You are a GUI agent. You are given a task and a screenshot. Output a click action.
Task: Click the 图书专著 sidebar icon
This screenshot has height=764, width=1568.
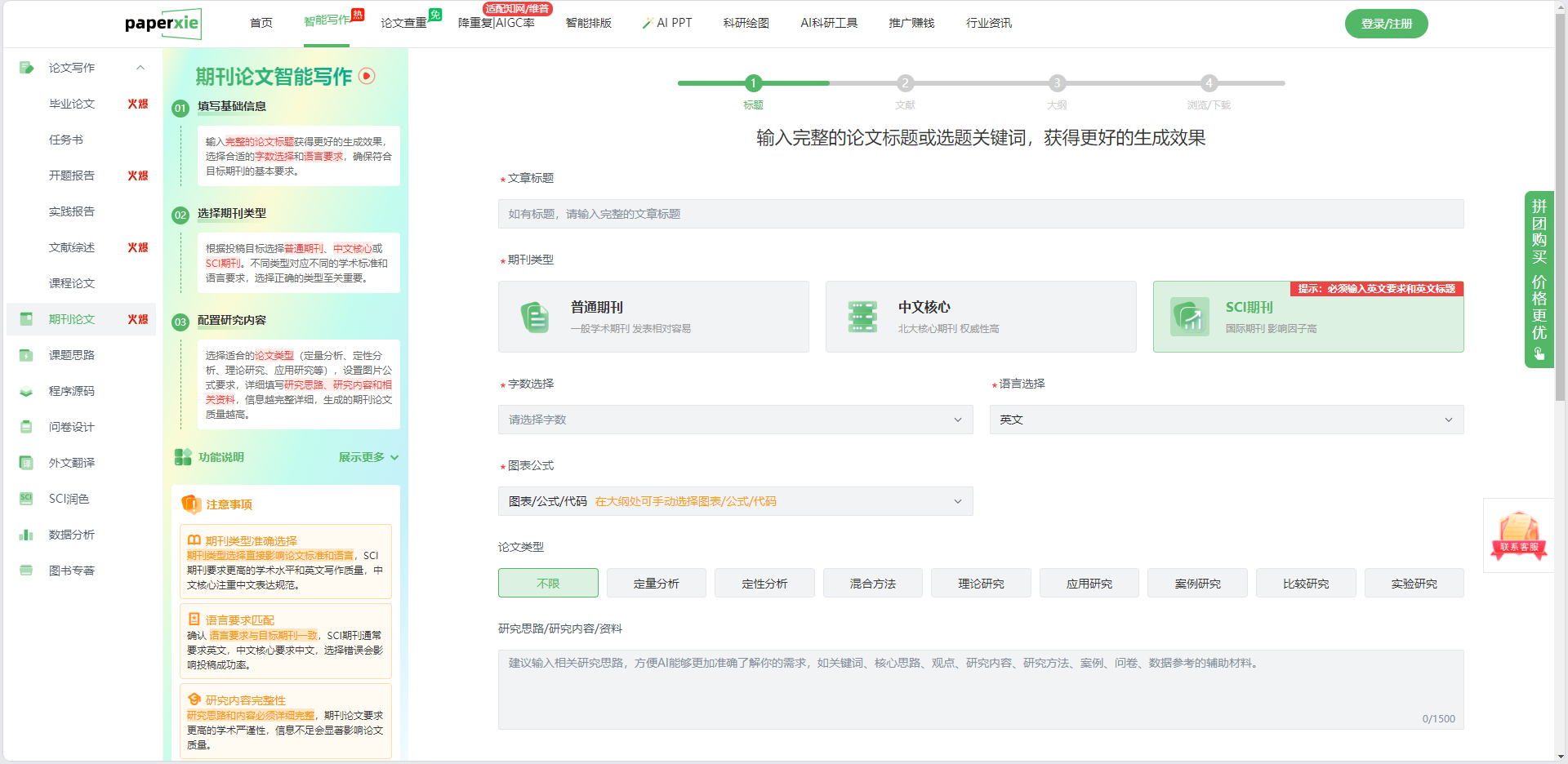[26, 571]
